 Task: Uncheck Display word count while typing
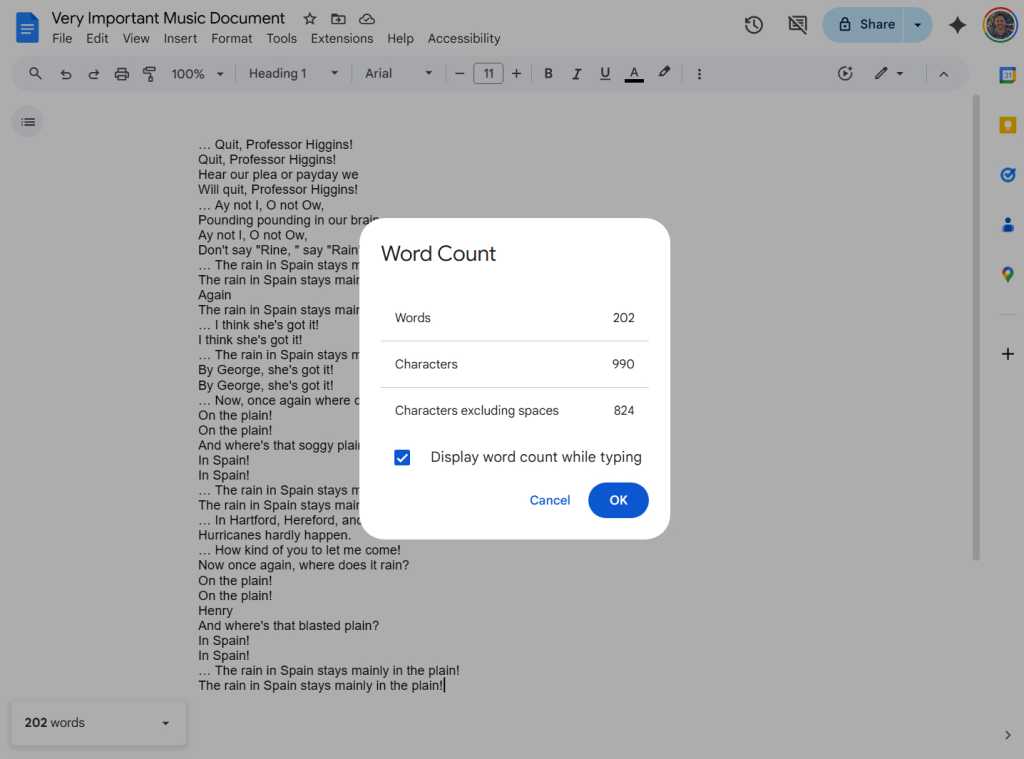402,458
